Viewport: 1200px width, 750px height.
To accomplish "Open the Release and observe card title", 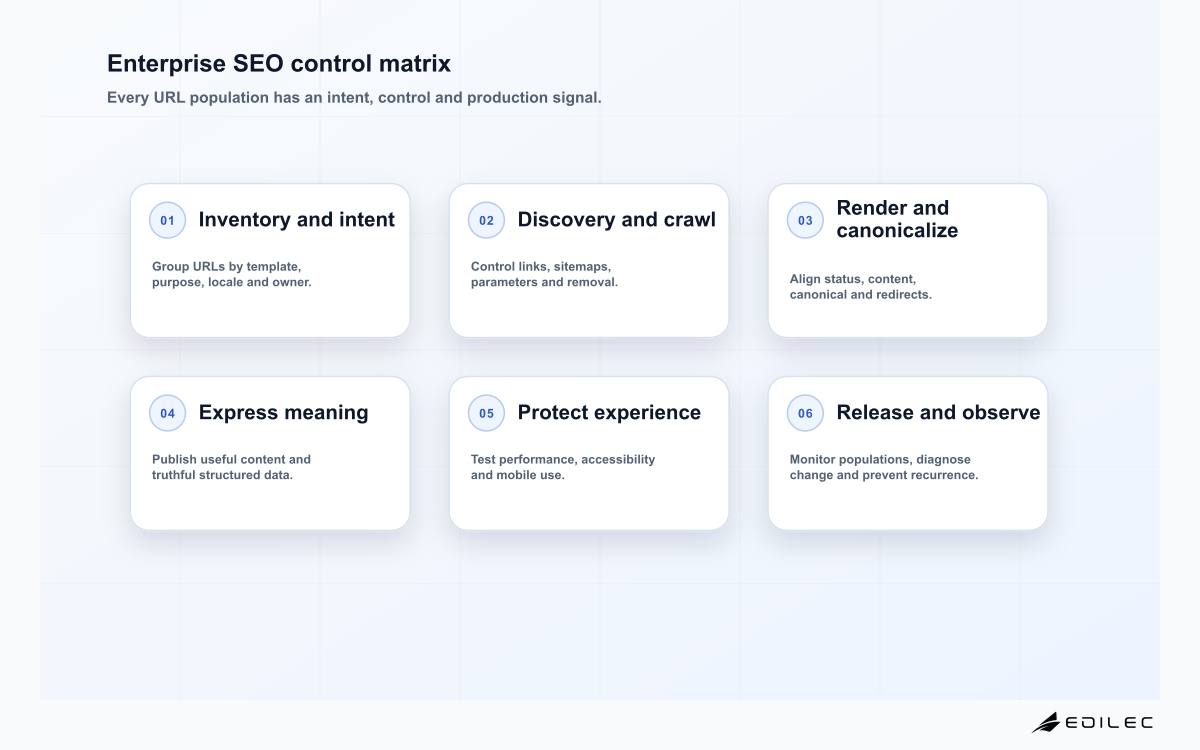I will click(938, 413).
